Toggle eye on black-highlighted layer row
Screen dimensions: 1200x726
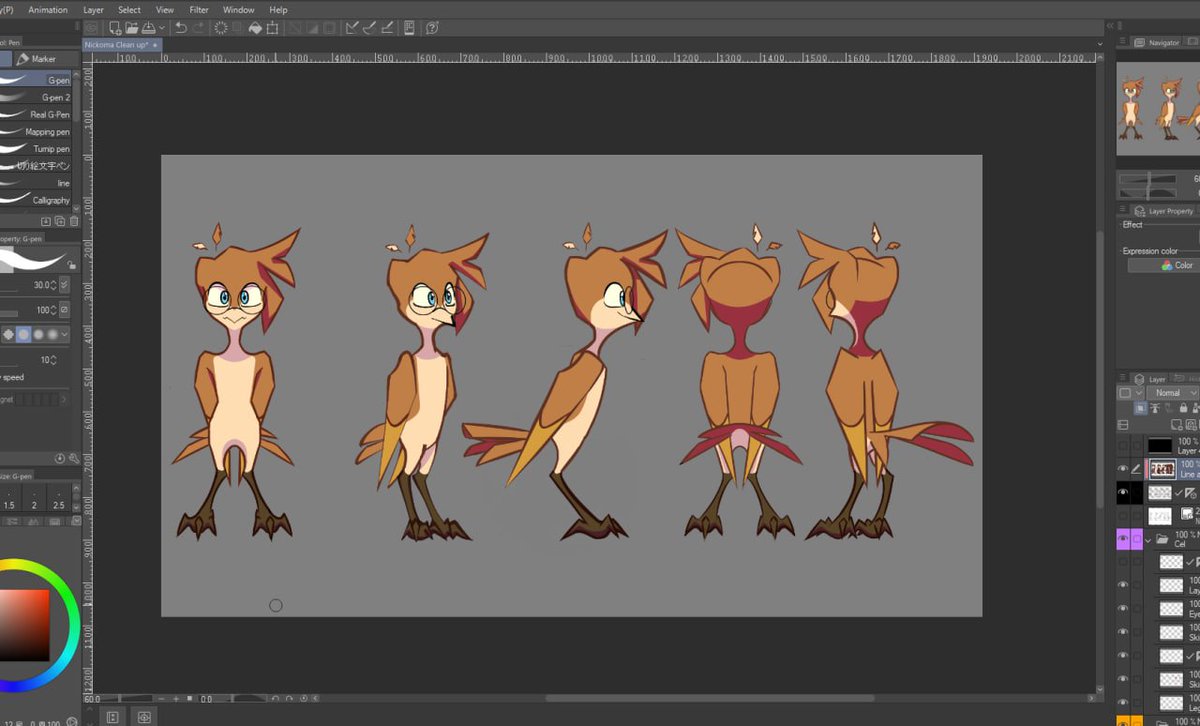click(1123, 492)
